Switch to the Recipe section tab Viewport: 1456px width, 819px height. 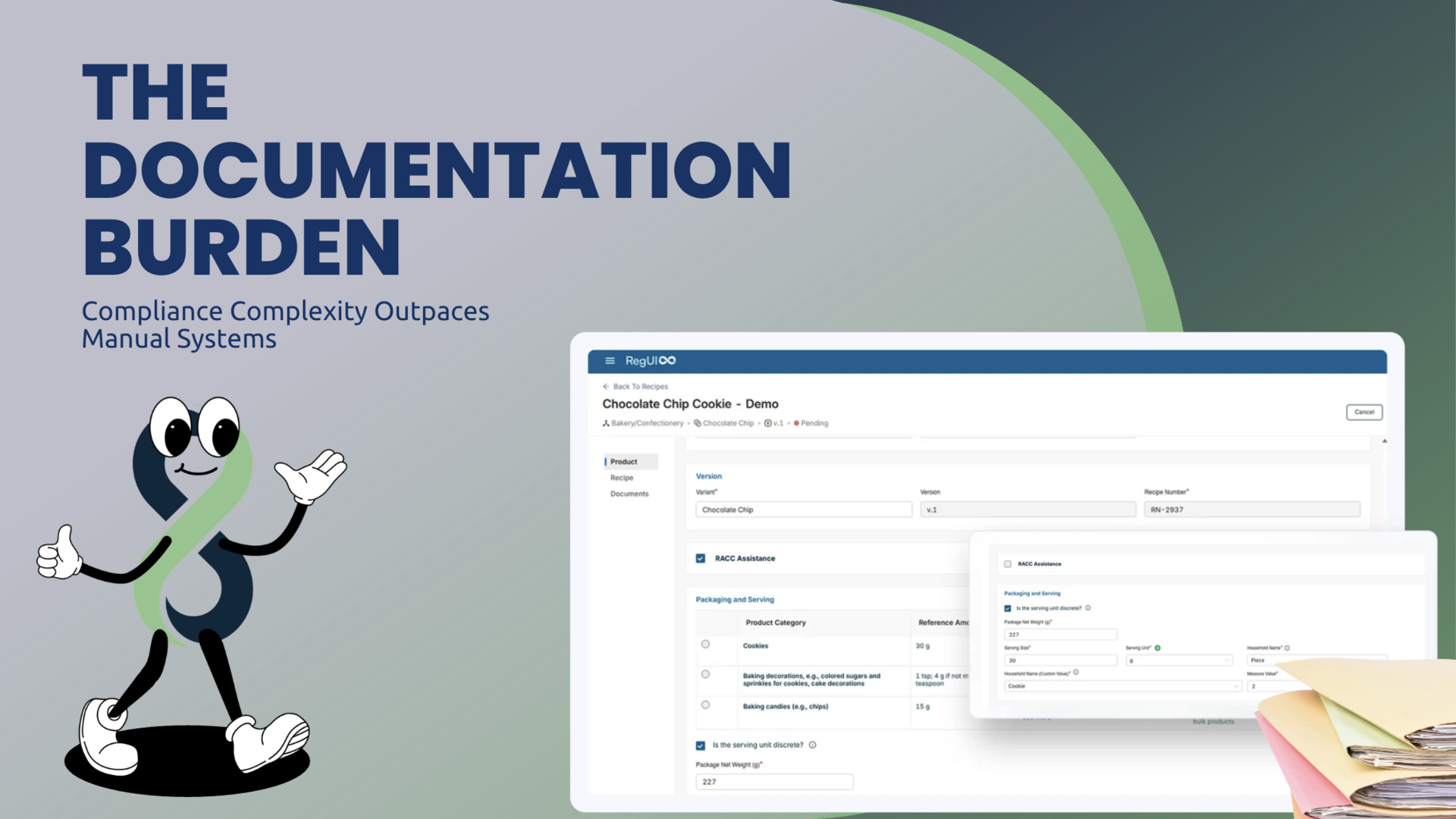point(622,478)
